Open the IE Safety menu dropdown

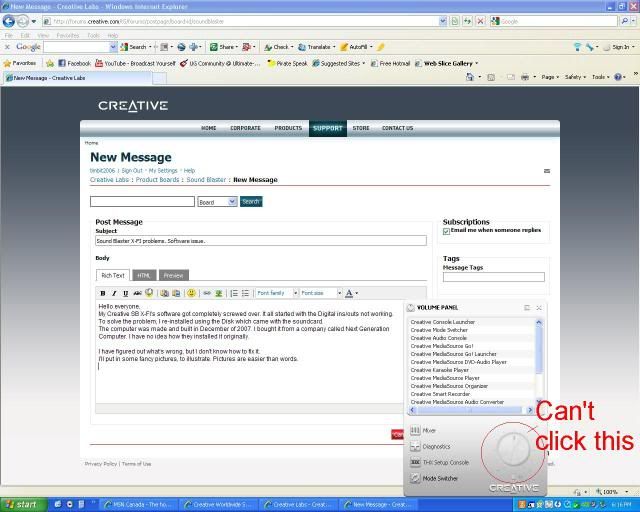(575, 77)
